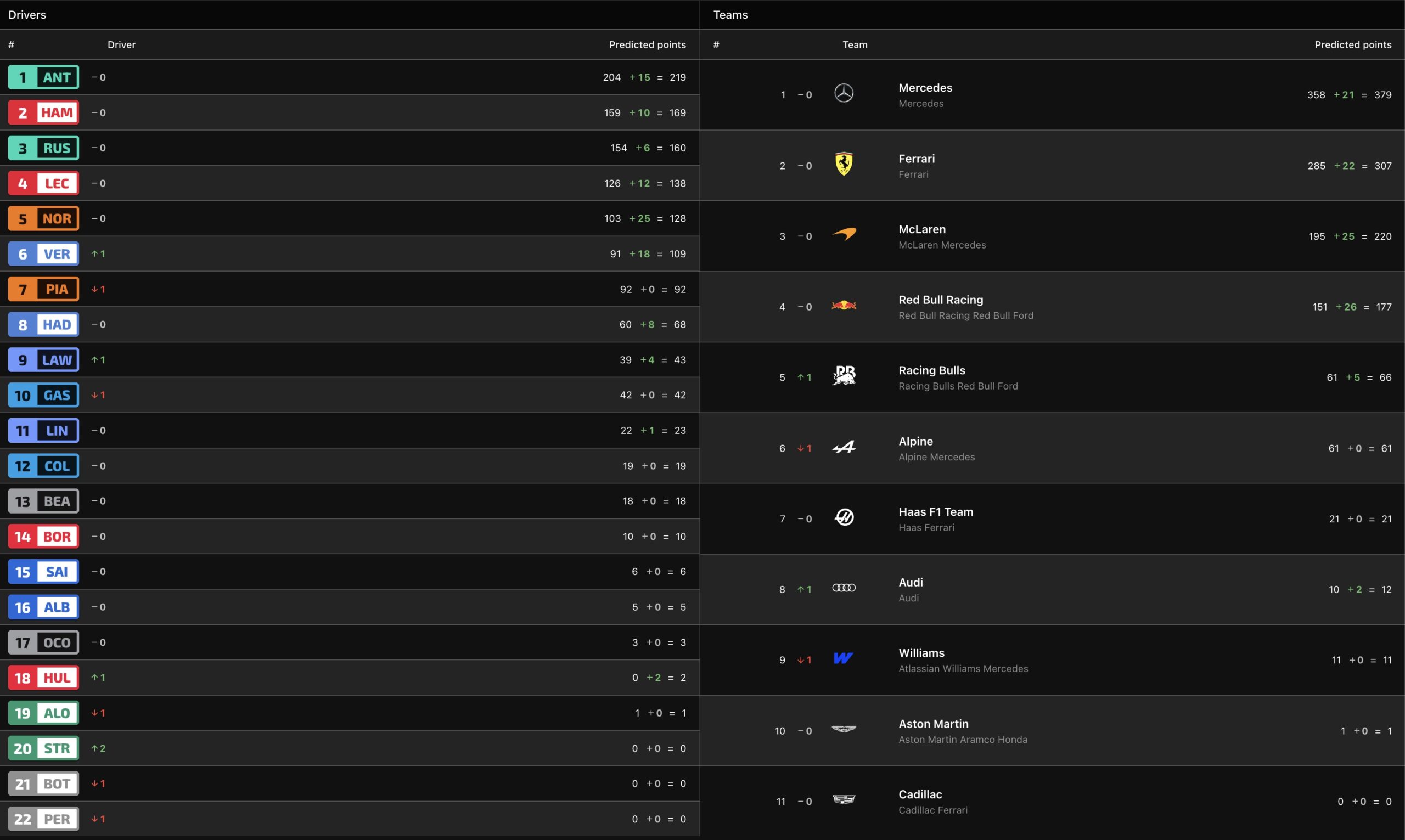Click the Williams W logo
Image resolution: width=1405 pixels, height=840 pixels.
click(x=843, y=658)
